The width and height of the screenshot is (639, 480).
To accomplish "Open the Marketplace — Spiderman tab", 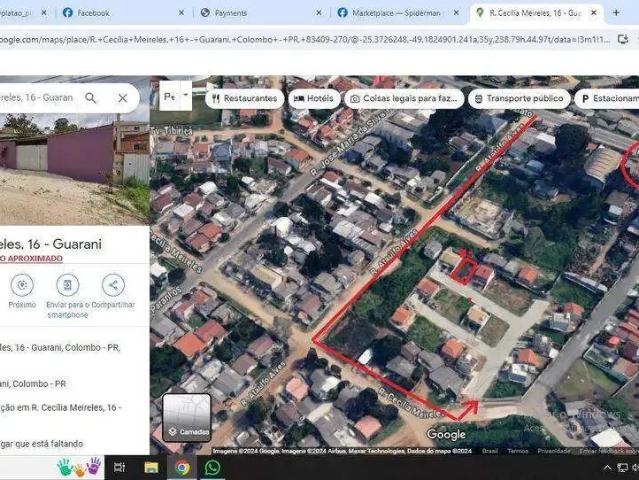I will tap(397, 13).
